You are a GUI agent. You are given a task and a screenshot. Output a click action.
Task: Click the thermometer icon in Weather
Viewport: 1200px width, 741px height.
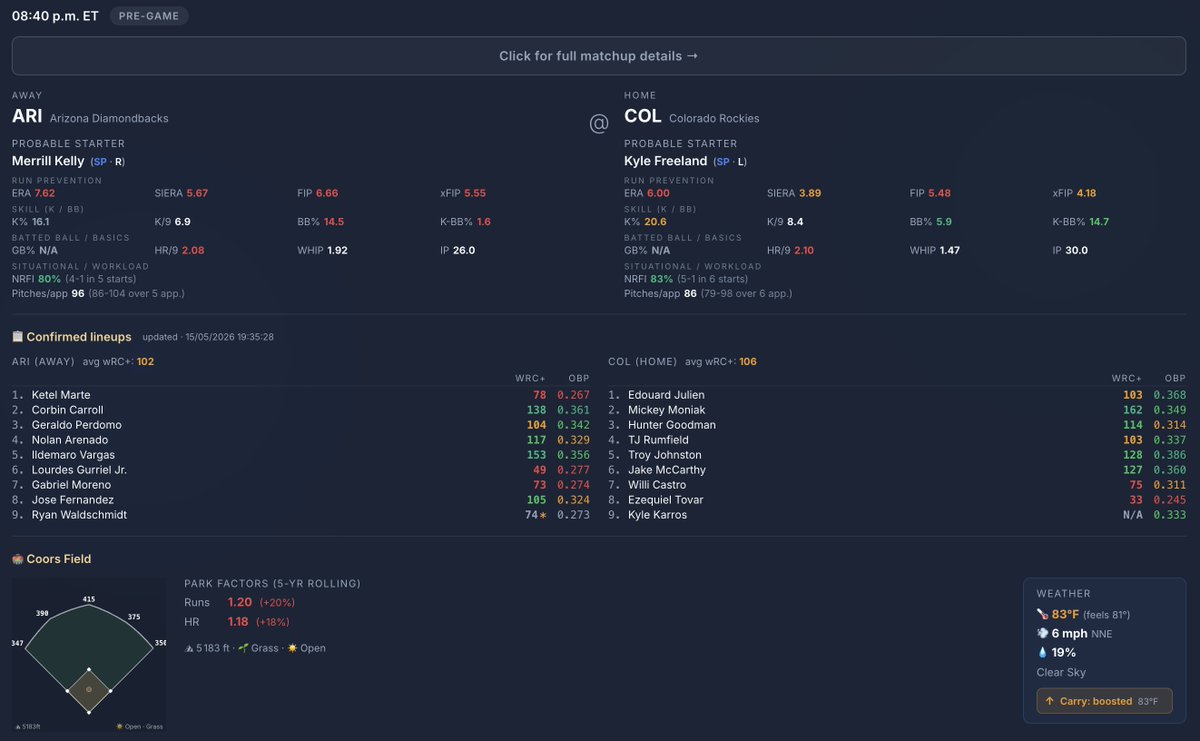point(1043,614)
